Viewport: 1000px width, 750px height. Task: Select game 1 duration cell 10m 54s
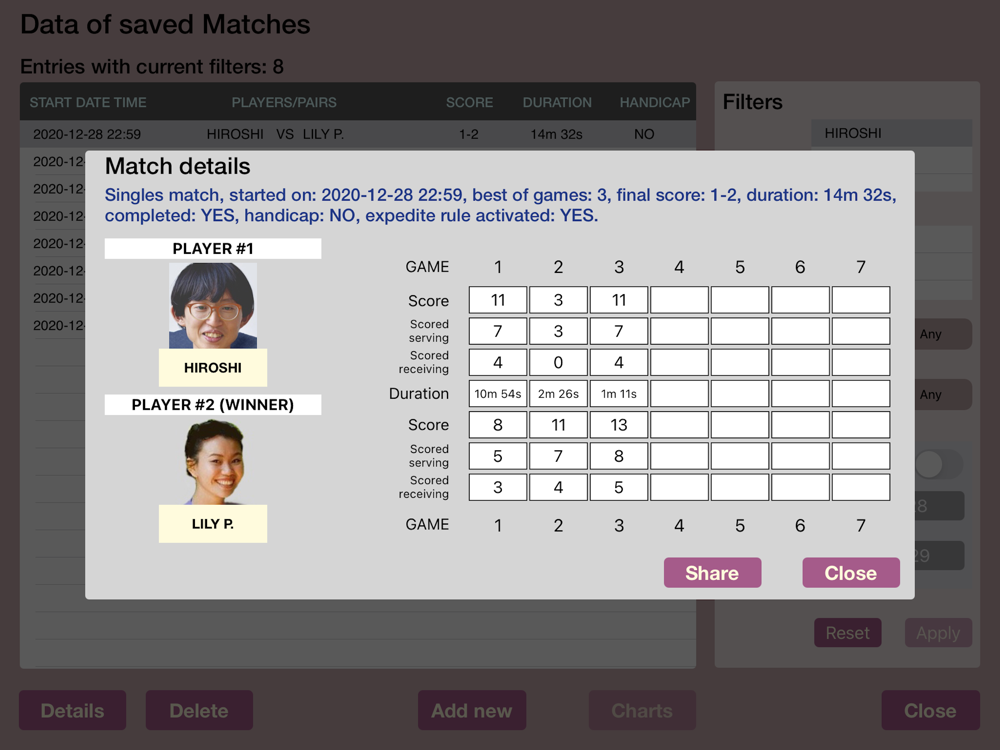498,393
